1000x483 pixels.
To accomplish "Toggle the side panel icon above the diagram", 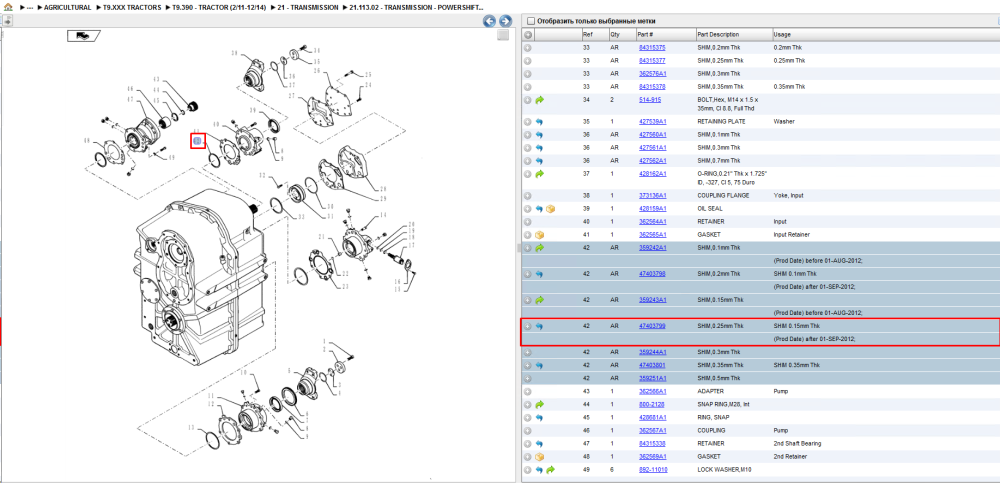I will 8,21.
